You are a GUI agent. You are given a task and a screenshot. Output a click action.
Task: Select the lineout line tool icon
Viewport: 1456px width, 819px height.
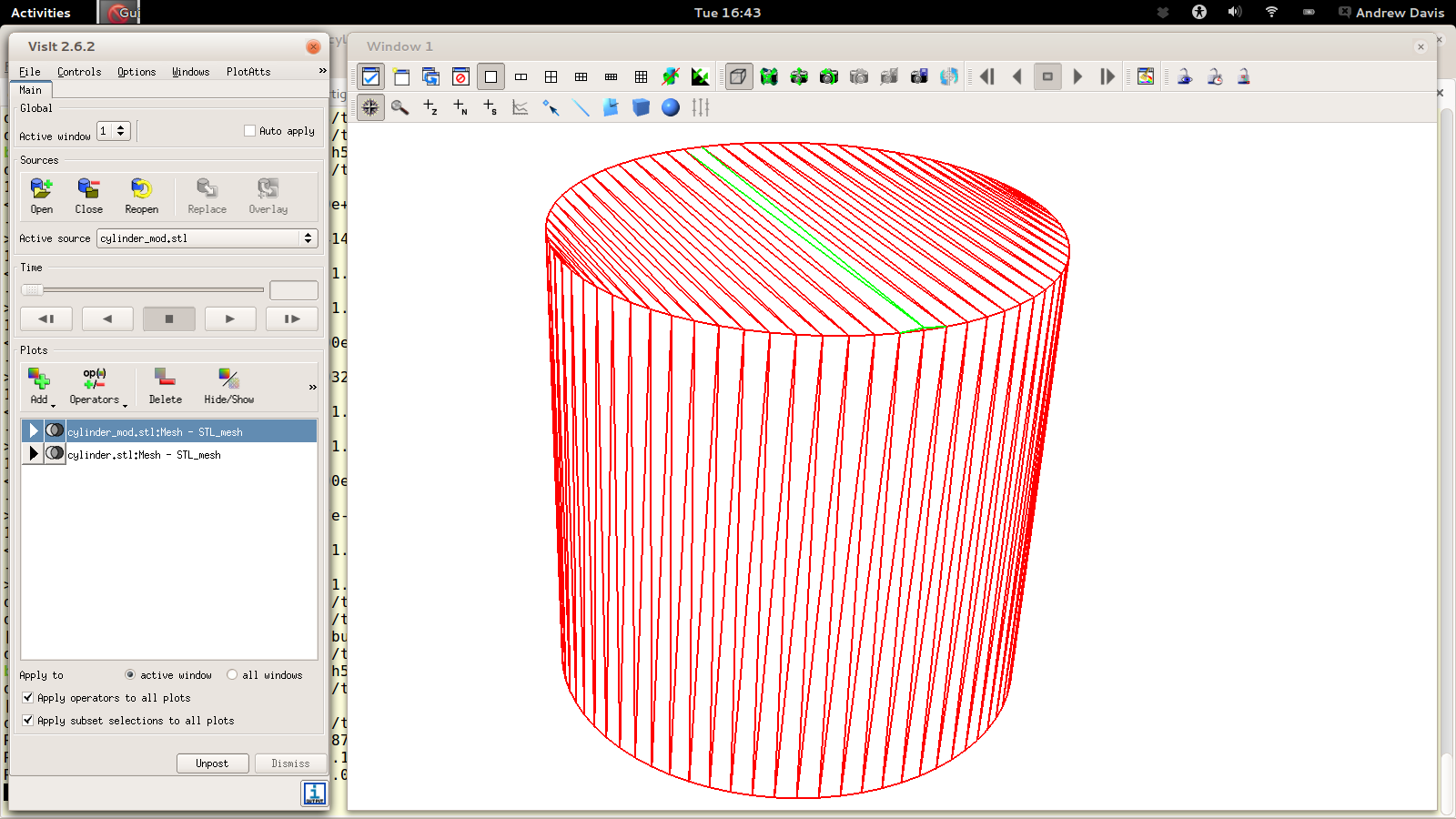click(581, 107)
